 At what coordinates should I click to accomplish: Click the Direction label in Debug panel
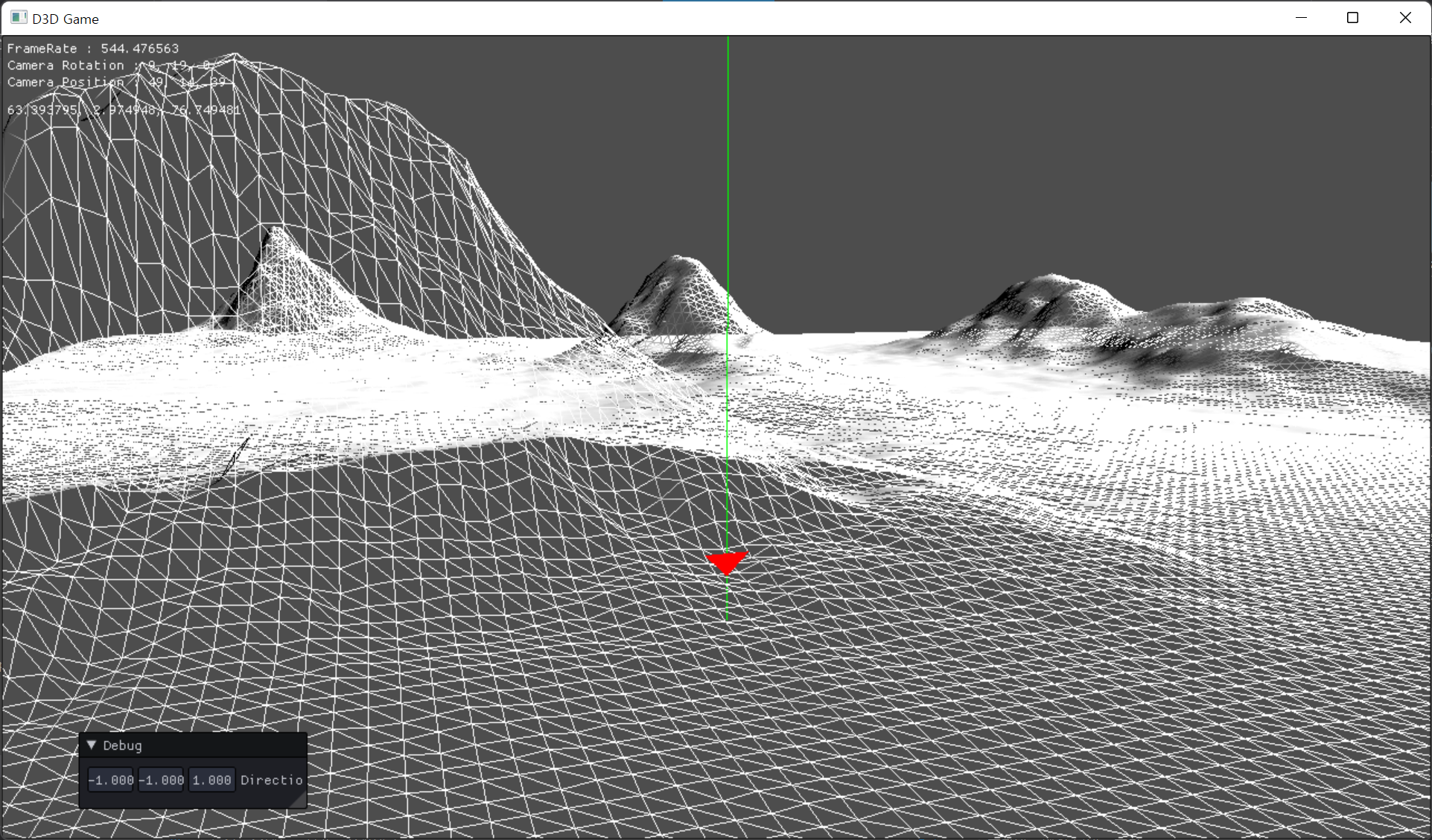[271, 780]
